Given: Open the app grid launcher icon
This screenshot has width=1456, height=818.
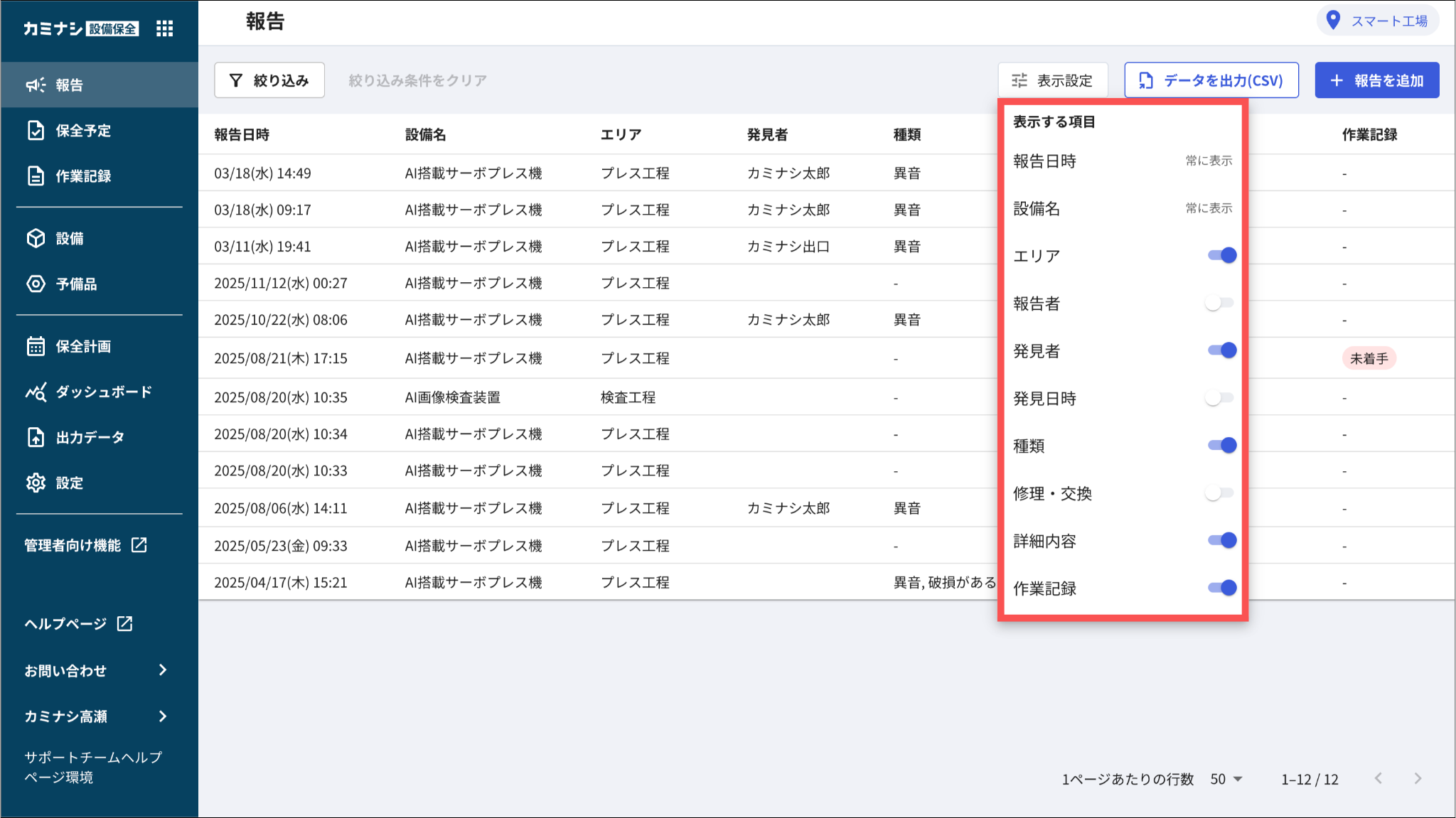Looking at the screenshot, I should click(x=164, y=28).
